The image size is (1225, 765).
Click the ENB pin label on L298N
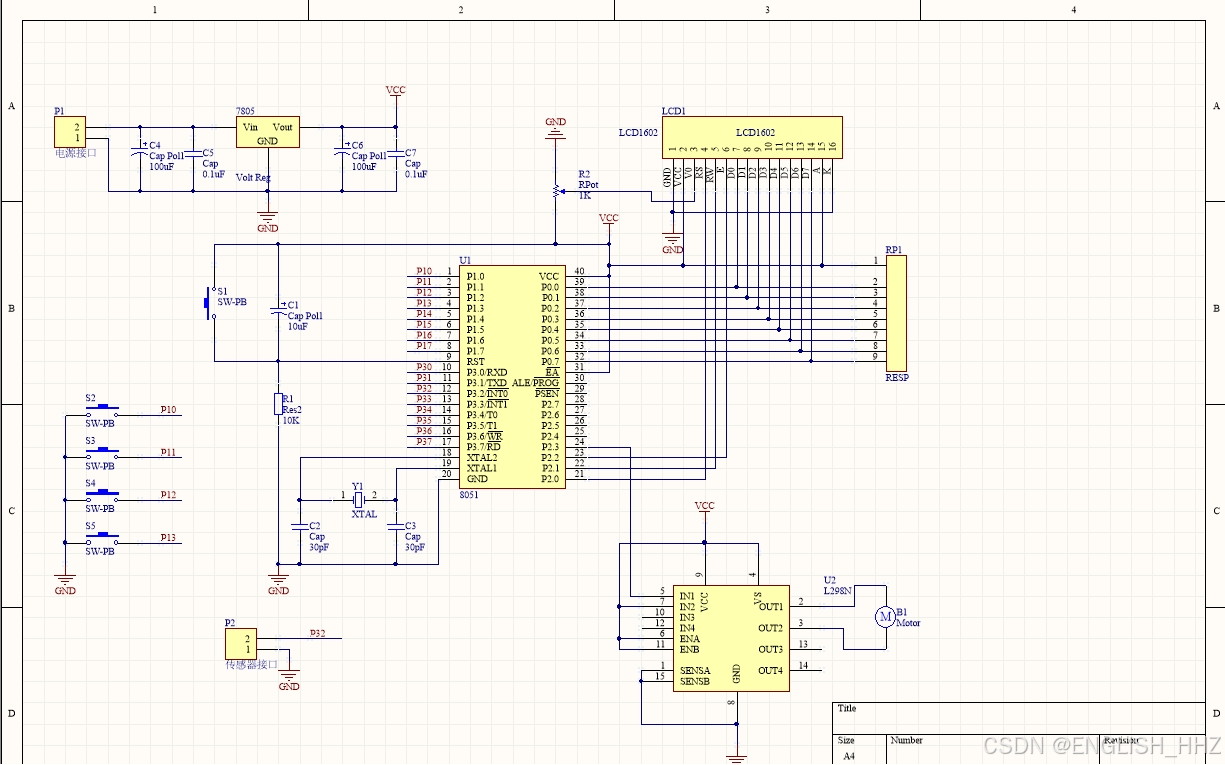point(689,649)
